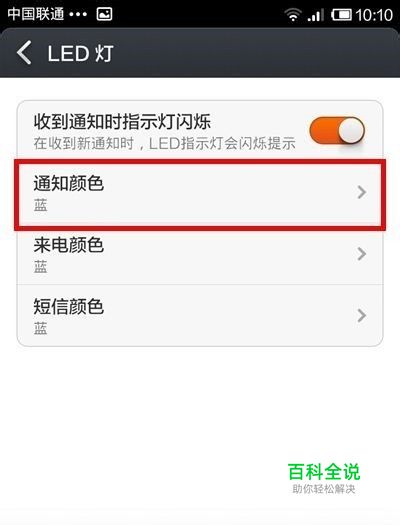Viewport: 400px width, 525px height.
Task: Tap the 10:10 clock in status bar
Action: pyautogui.click(x=374, y=15)
